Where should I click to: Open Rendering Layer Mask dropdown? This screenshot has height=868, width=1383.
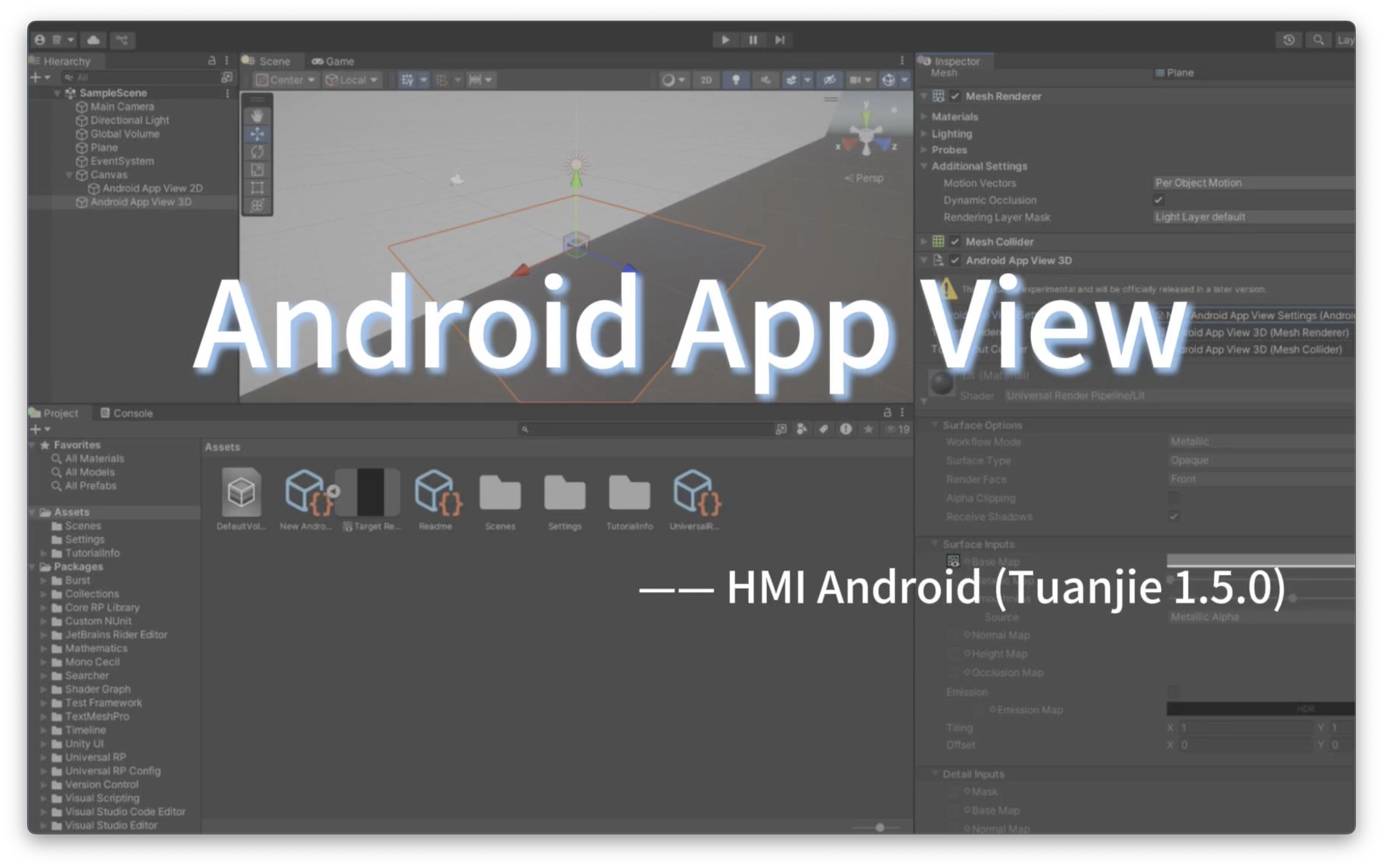[1254, 216]
